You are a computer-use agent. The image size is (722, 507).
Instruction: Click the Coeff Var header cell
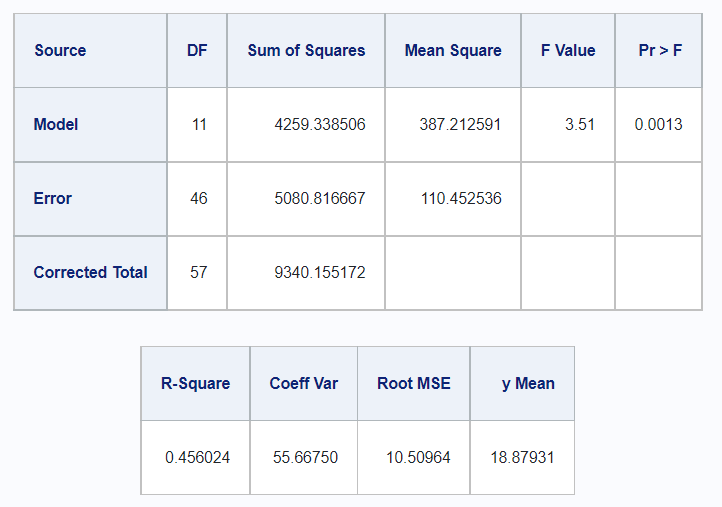pyautogui.click(x=304, y=384)
